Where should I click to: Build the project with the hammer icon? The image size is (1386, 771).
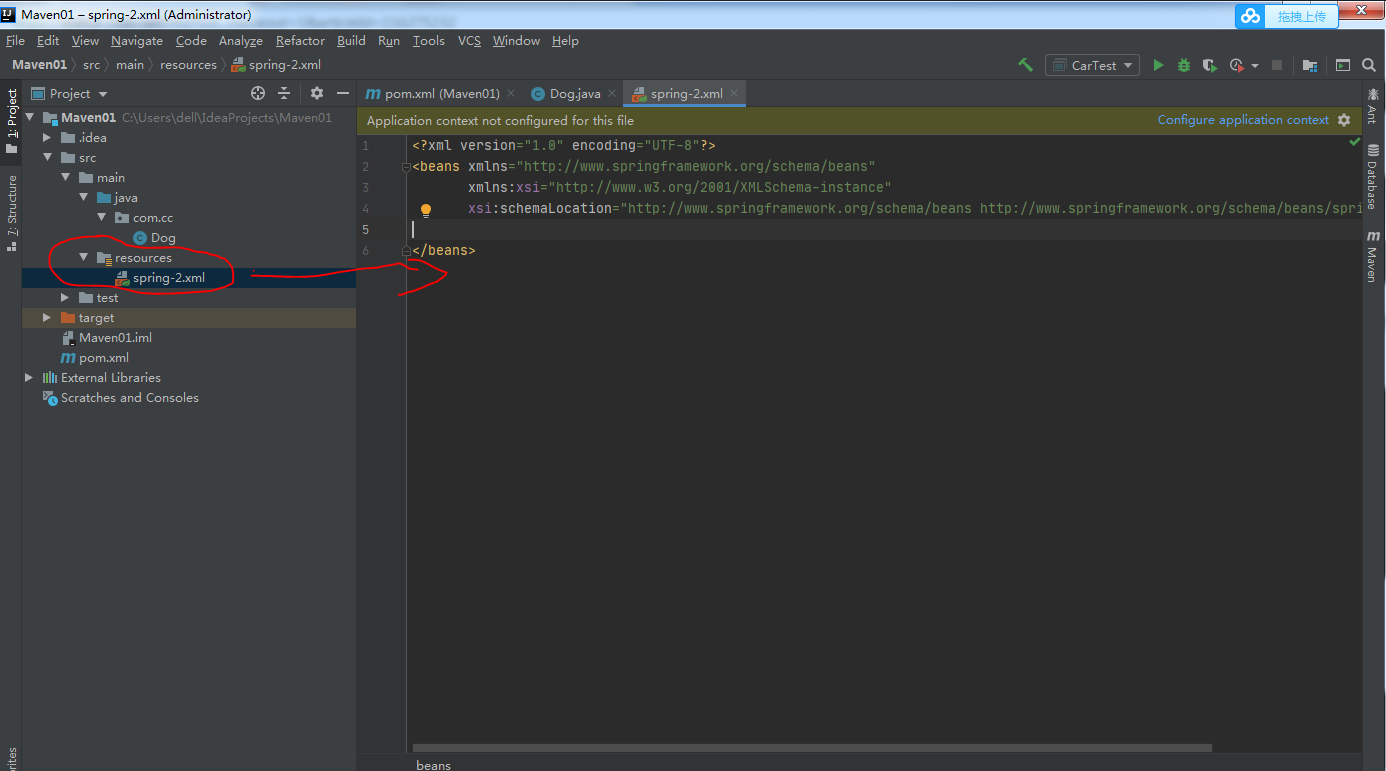click(1025, 65)
